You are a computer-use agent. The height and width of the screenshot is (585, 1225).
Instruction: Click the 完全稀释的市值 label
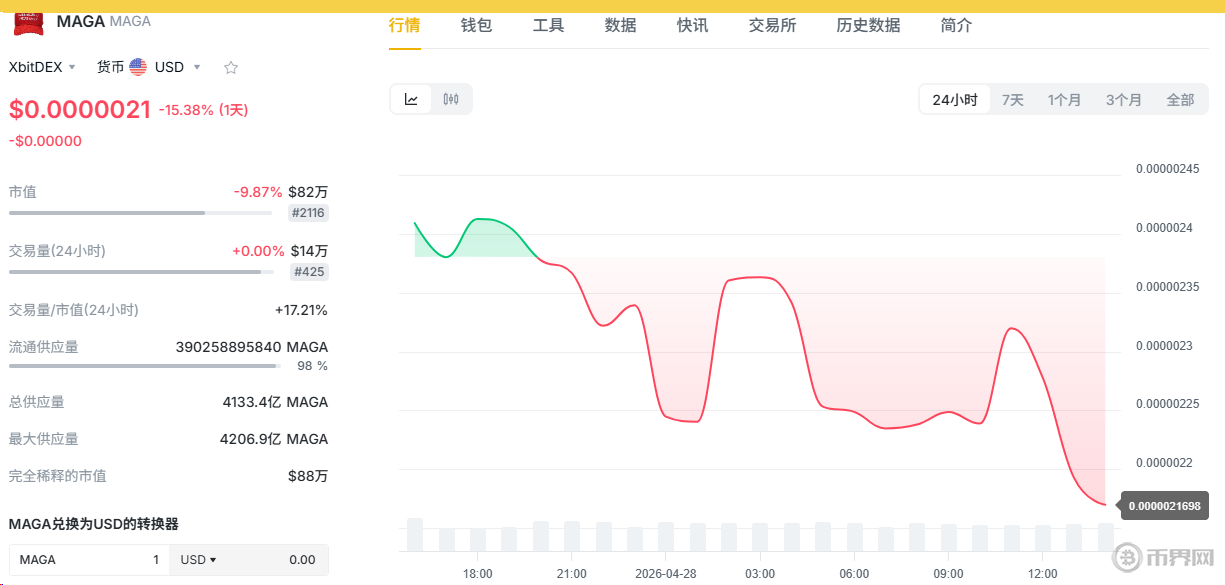pos(57,476)
